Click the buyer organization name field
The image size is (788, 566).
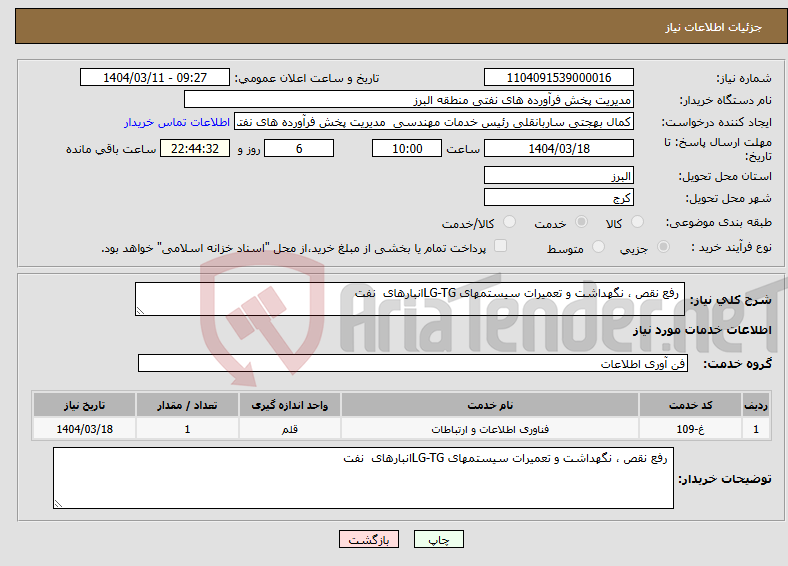coord(409,100)
